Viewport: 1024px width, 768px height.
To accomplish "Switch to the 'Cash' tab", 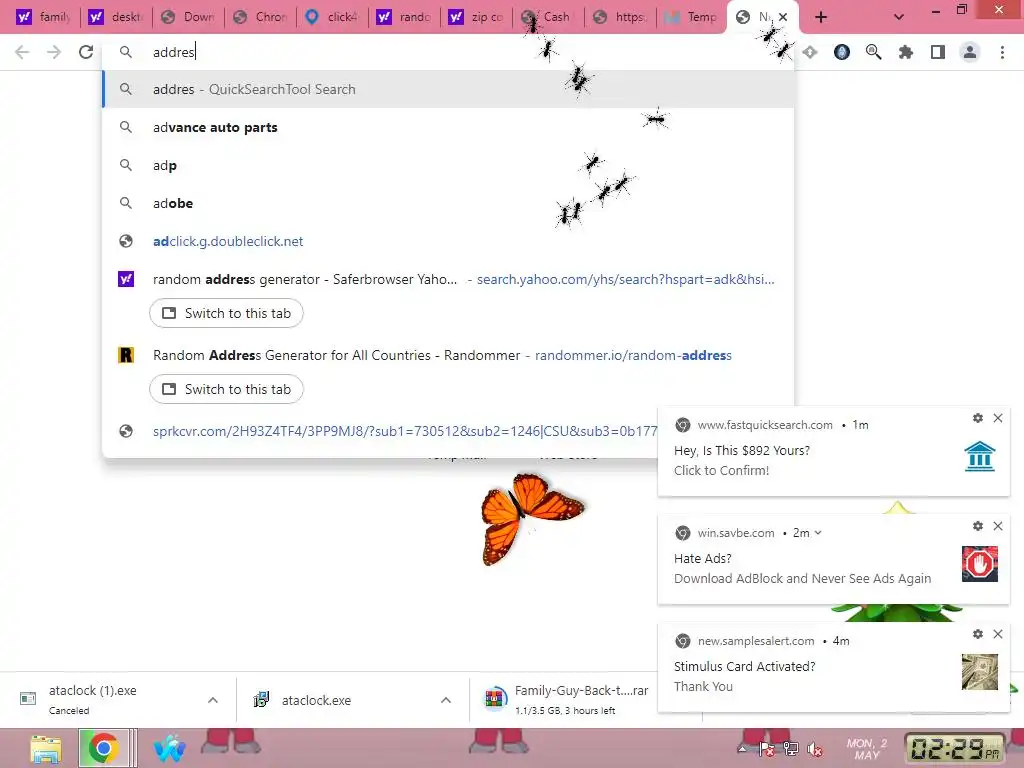I will point(549,17).
